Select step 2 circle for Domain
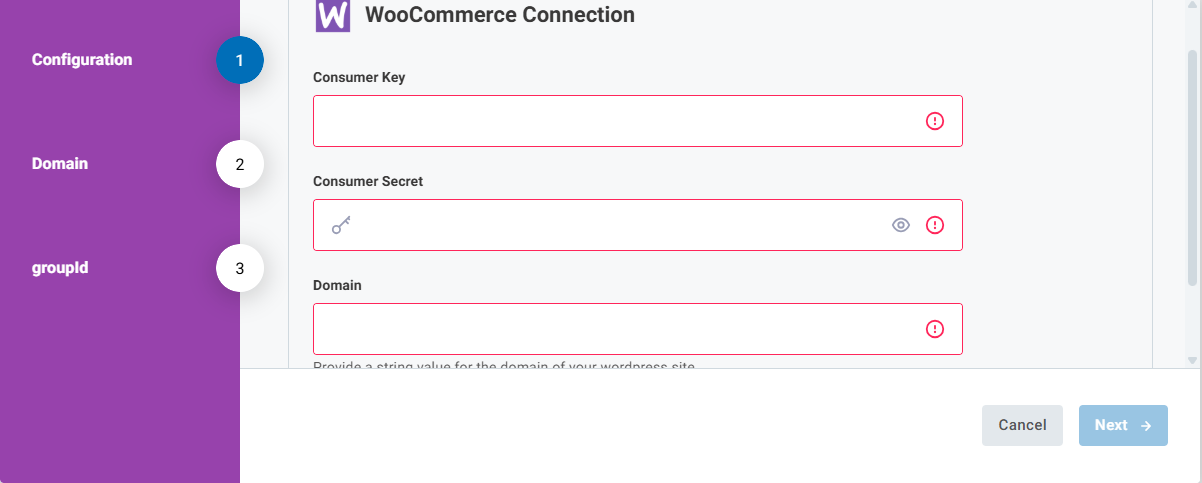This screenshot has width=1202, height=483. (x=239, y=165)
